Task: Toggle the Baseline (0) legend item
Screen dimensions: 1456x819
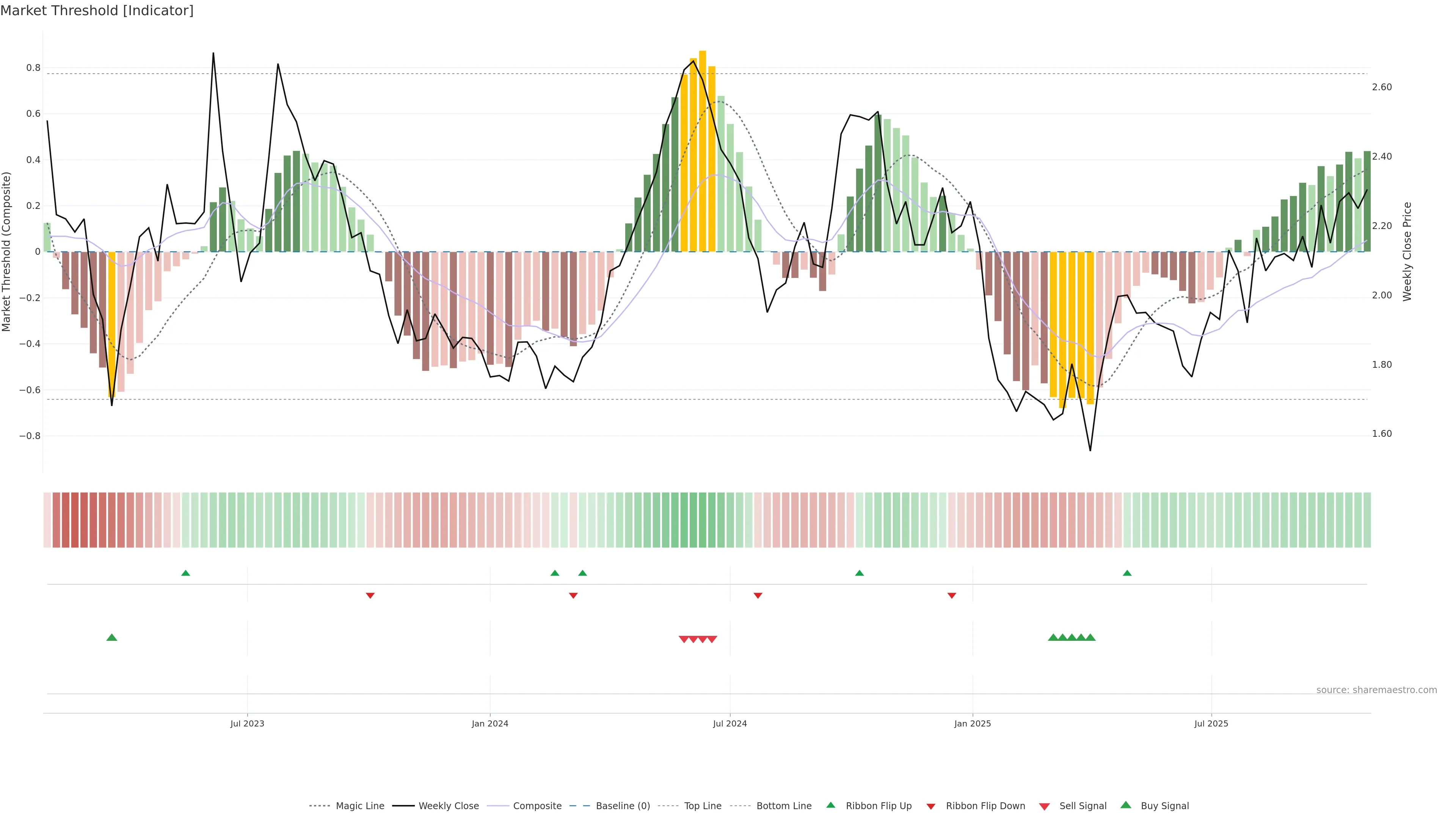Action: point(622,806)
